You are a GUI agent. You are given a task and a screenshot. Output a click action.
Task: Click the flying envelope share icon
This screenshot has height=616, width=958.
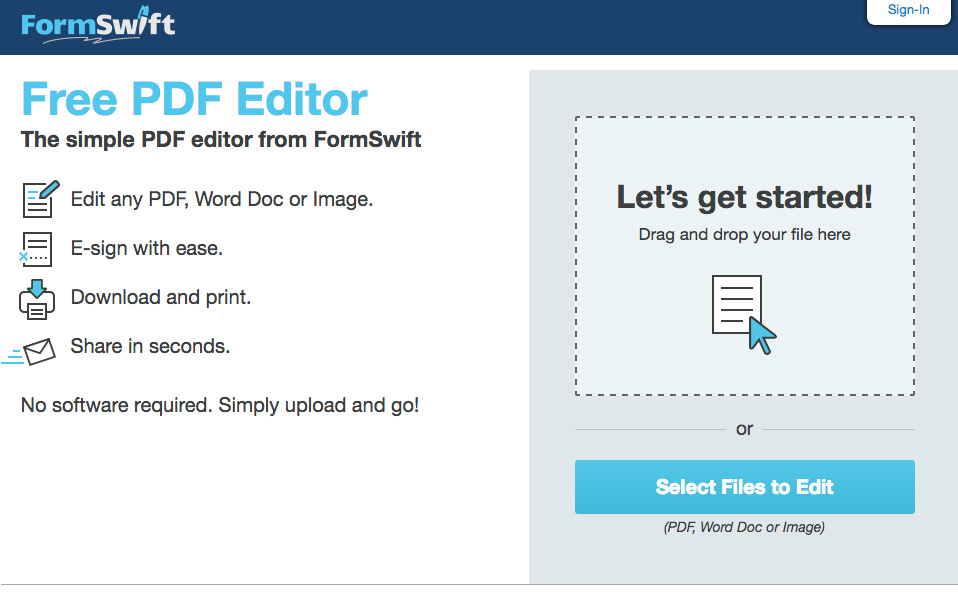(x=29, y=352)
